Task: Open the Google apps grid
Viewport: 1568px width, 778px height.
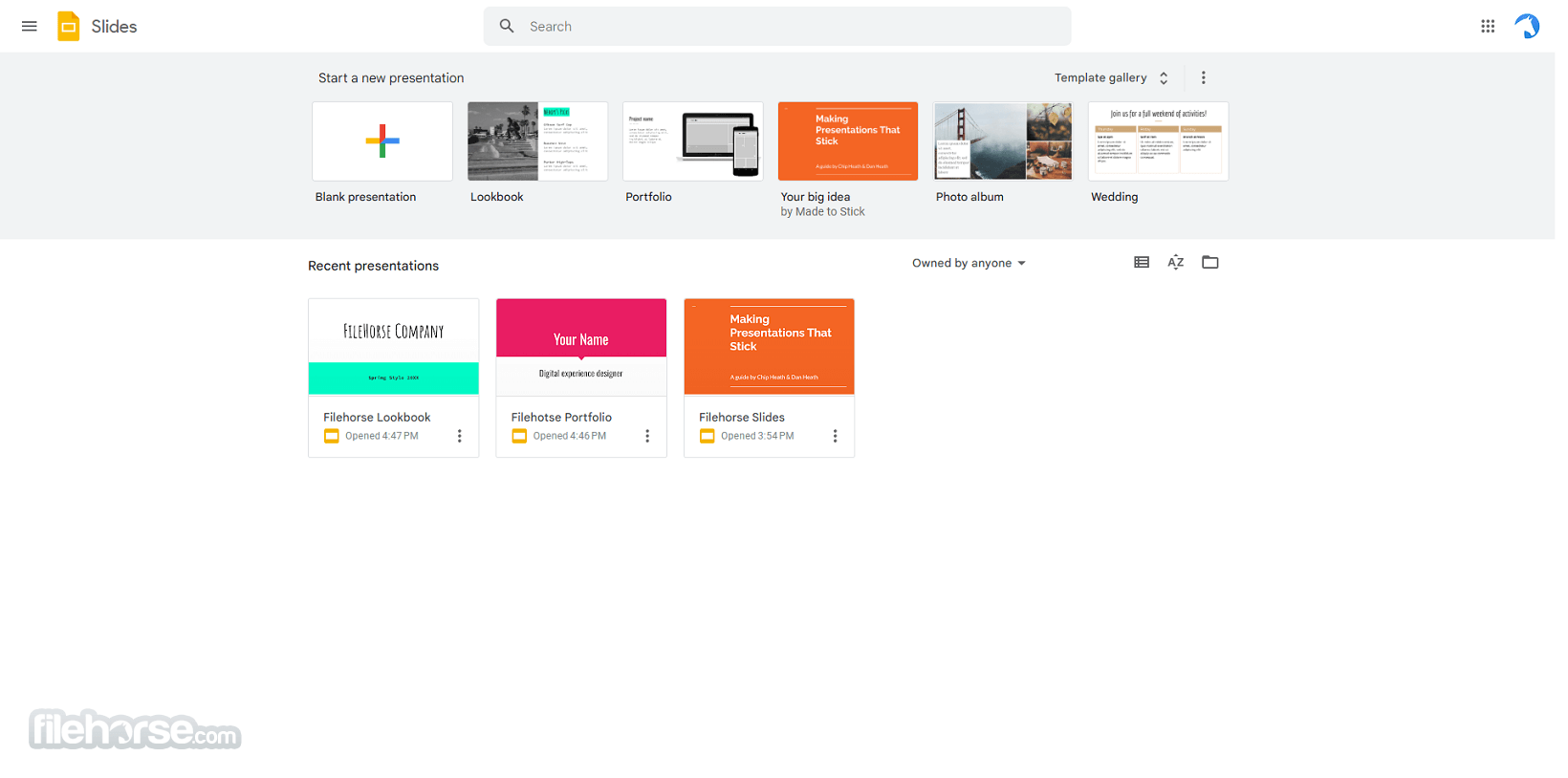Action: 1488,27
